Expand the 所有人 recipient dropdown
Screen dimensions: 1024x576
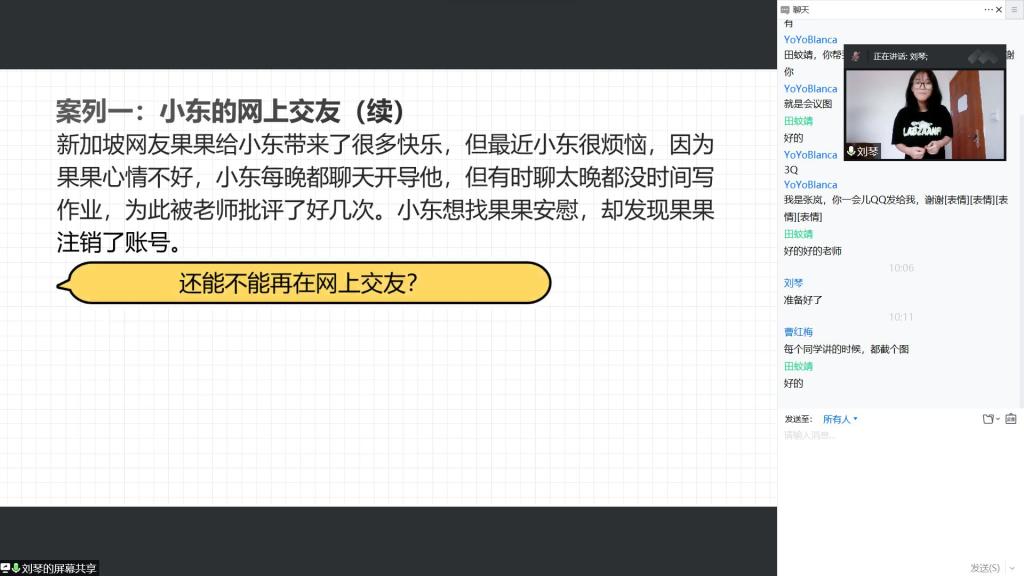pos(840,419)
